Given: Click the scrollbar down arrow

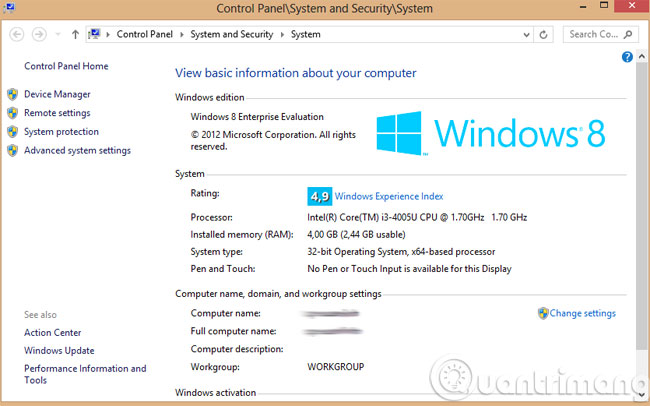Looking at the screenshot, I should tap(642, 394).
